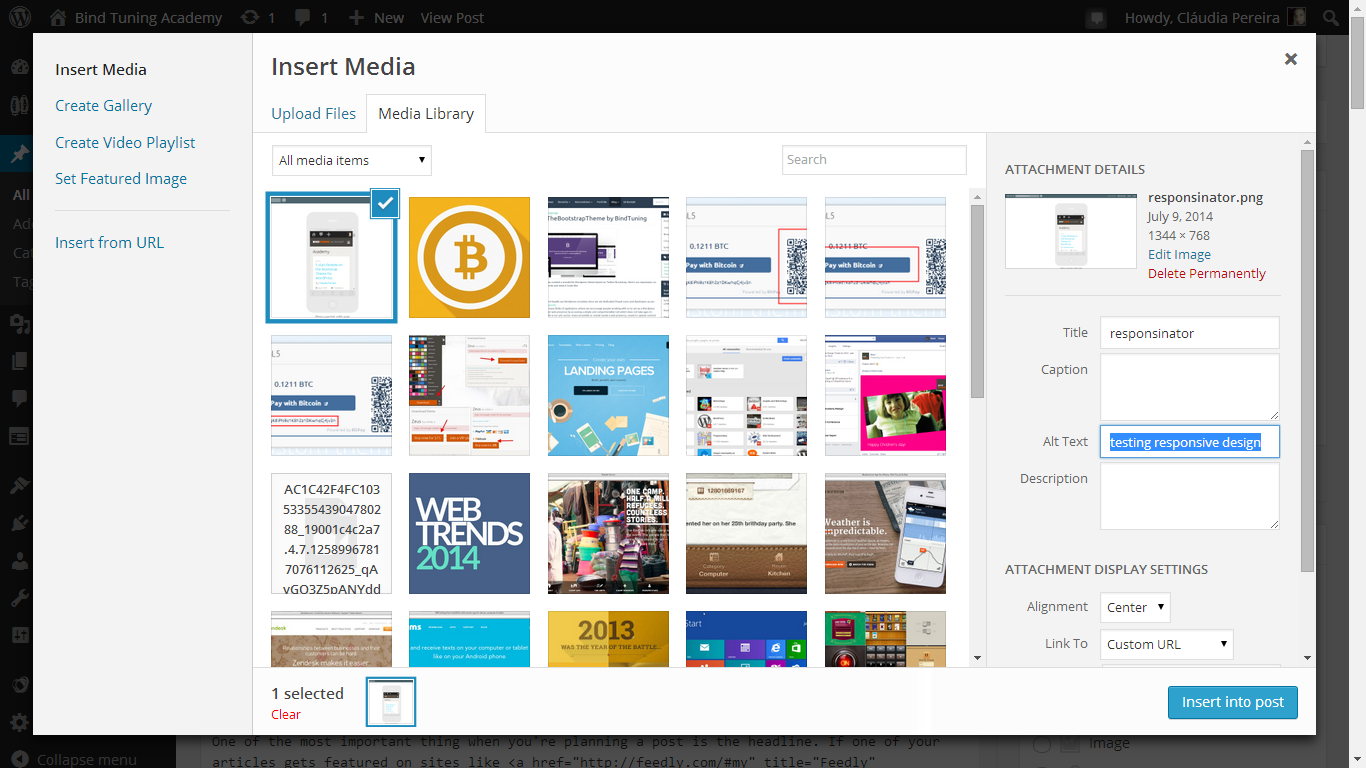Click the notification bubble left of Howdy
The height and width of the screenshot is (768, 1366).
point(1097,17)
